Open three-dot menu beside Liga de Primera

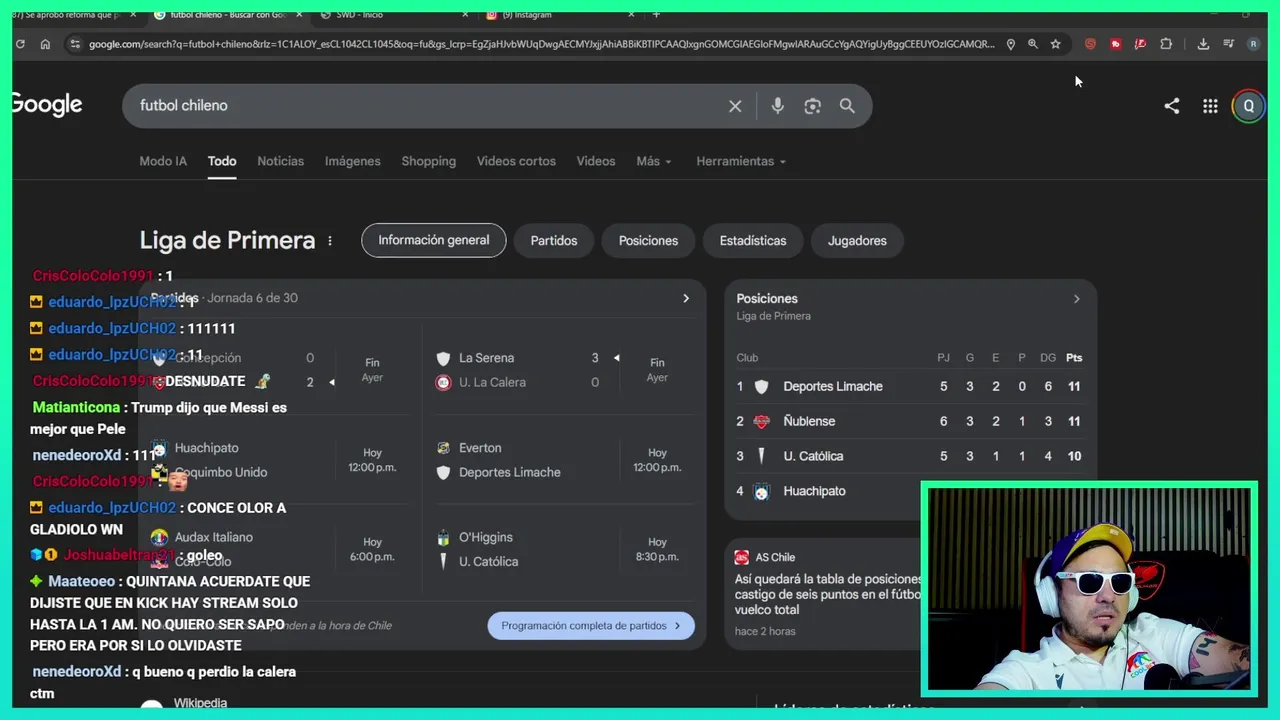330,241
